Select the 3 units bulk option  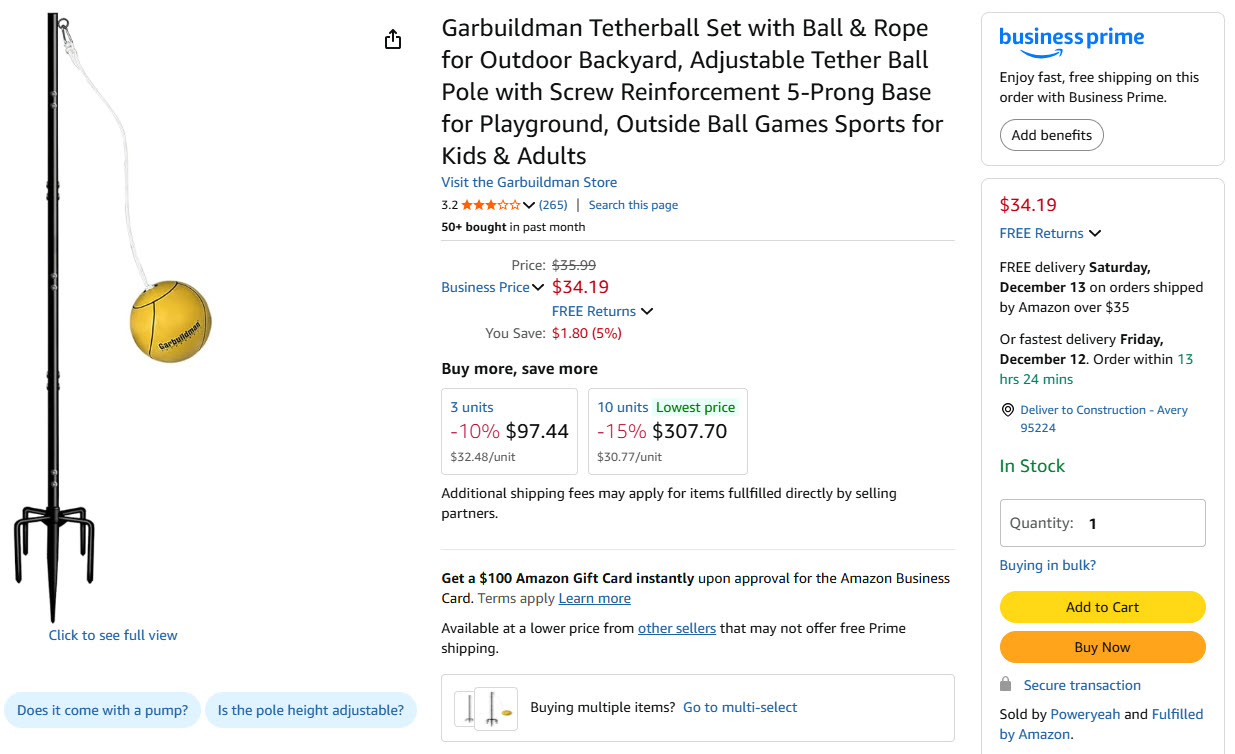(x=509, y=431)
